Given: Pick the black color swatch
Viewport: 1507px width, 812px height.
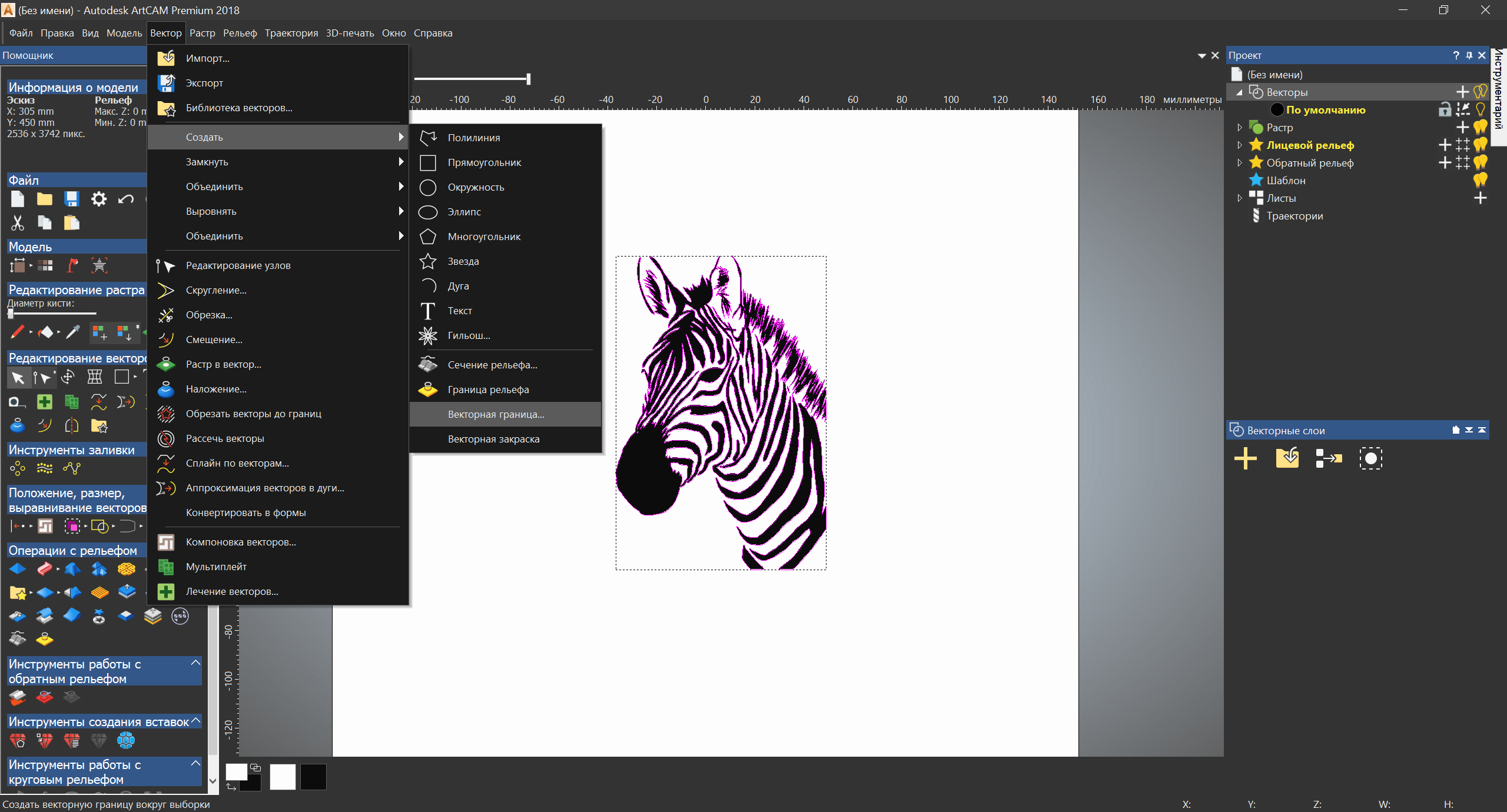Looking at the screenshot, I should (x=313, y=777).
